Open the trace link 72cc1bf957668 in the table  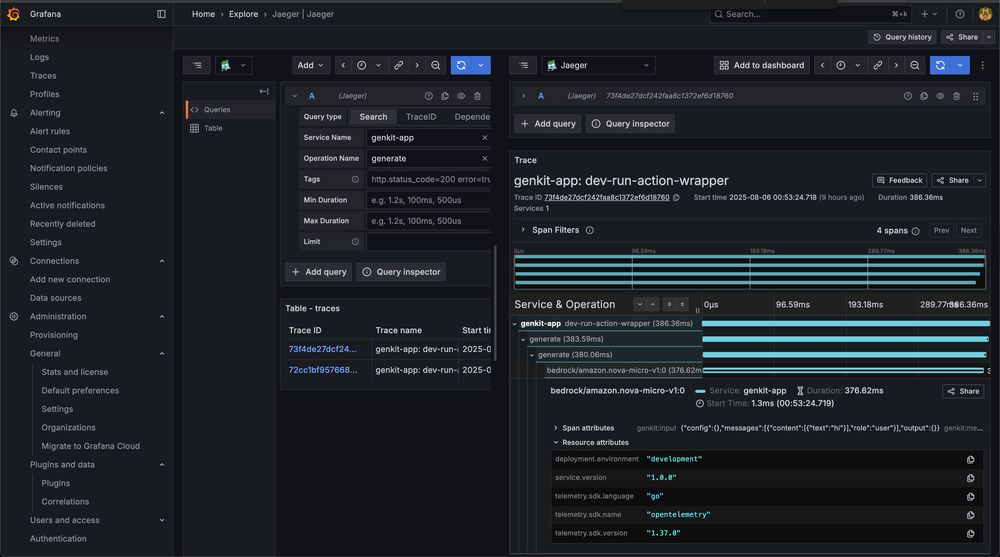(x=322, y=370)
